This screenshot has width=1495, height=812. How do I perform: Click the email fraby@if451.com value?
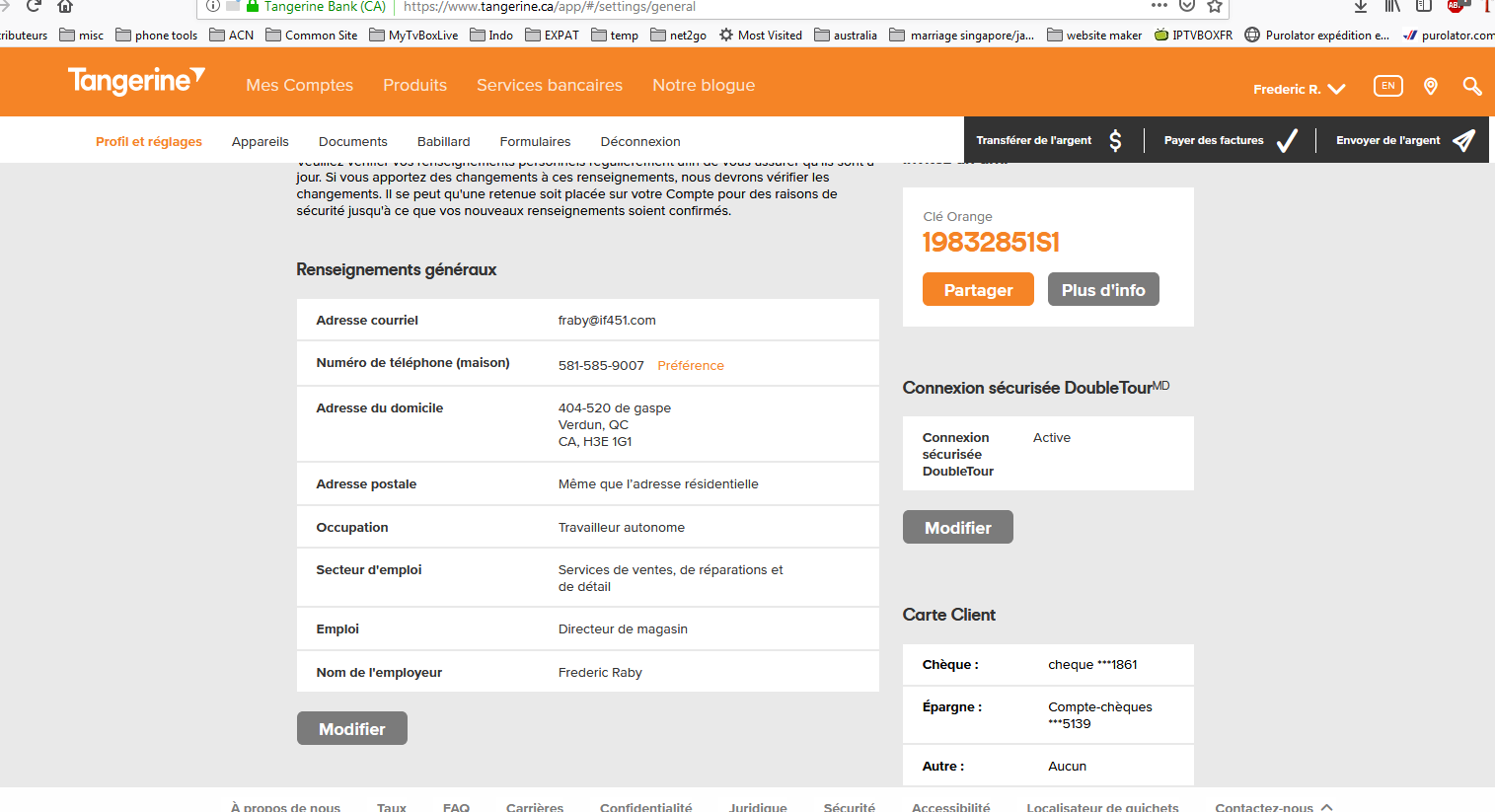click(x=607, y=320)
